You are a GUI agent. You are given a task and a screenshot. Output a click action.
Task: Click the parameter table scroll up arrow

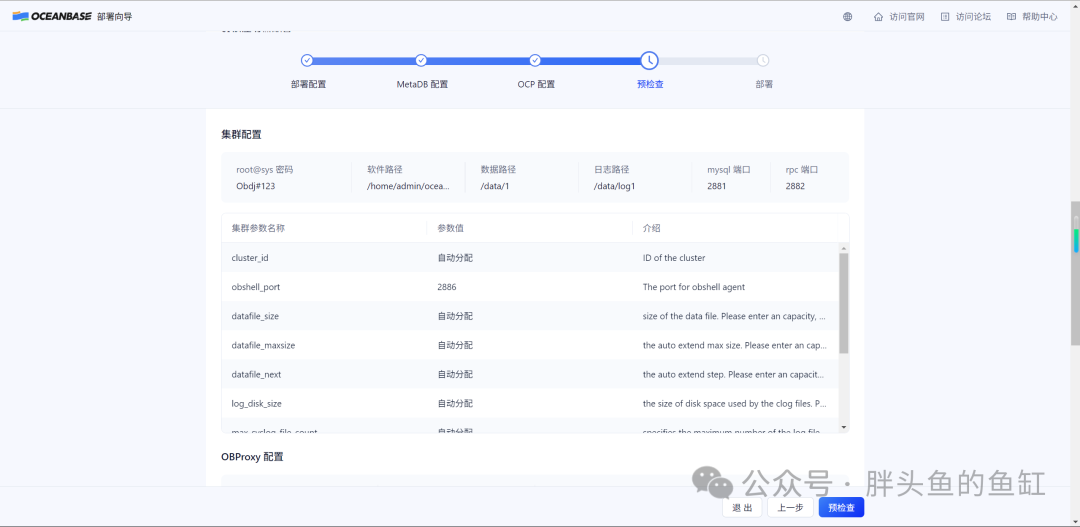click(x=844, y=248)
